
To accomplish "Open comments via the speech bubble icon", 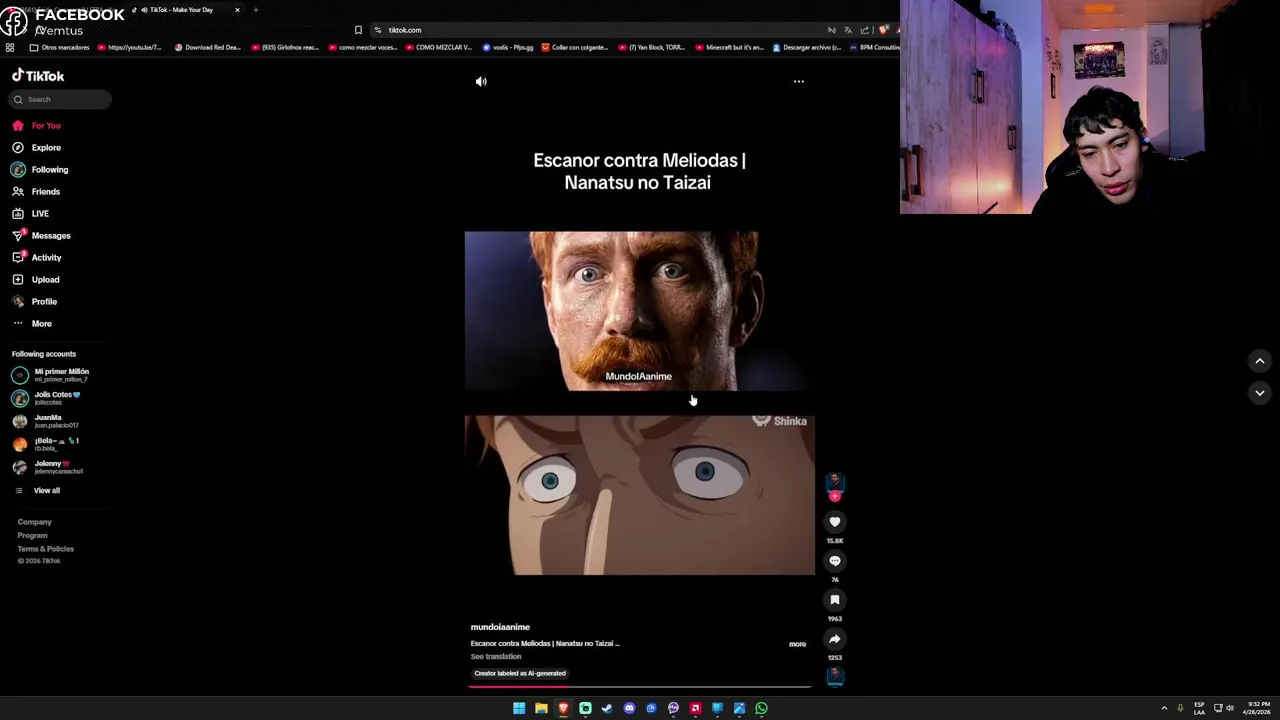I will click(835, 561).
